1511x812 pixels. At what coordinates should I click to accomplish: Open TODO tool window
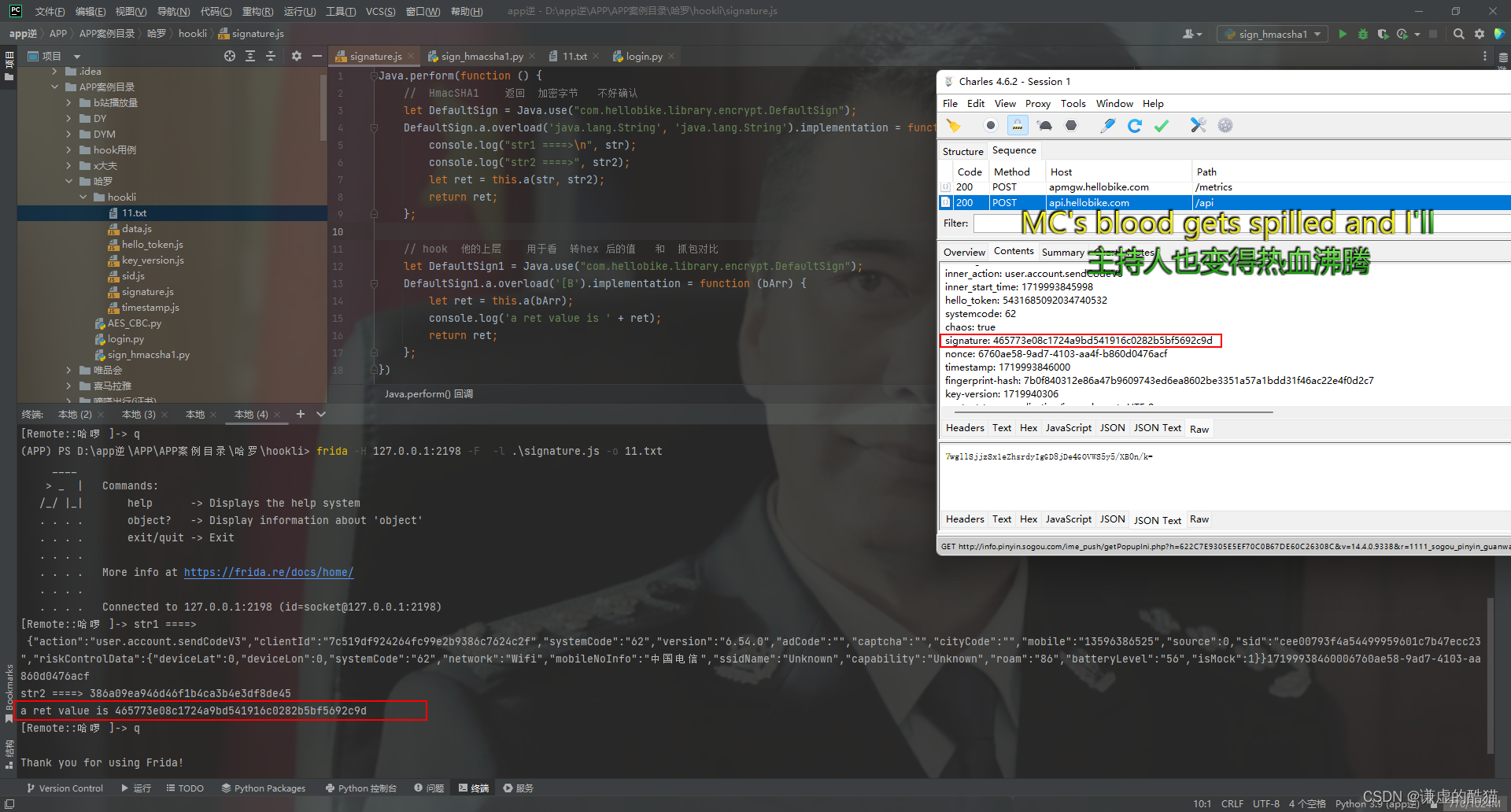185,788
